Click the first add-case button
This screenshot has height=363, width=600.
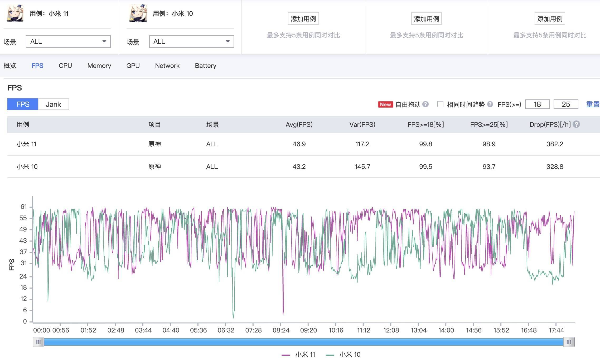tap(303, 18)
